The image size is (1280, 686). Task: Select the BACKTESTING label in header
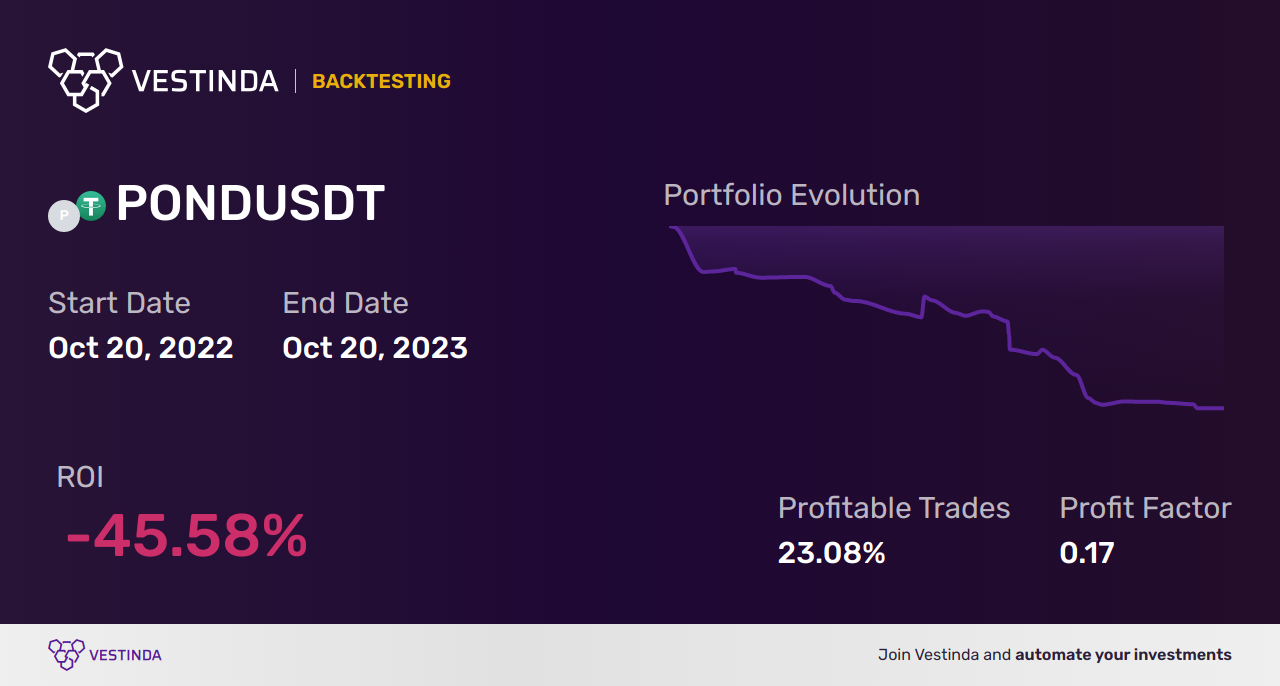point(381,81)
